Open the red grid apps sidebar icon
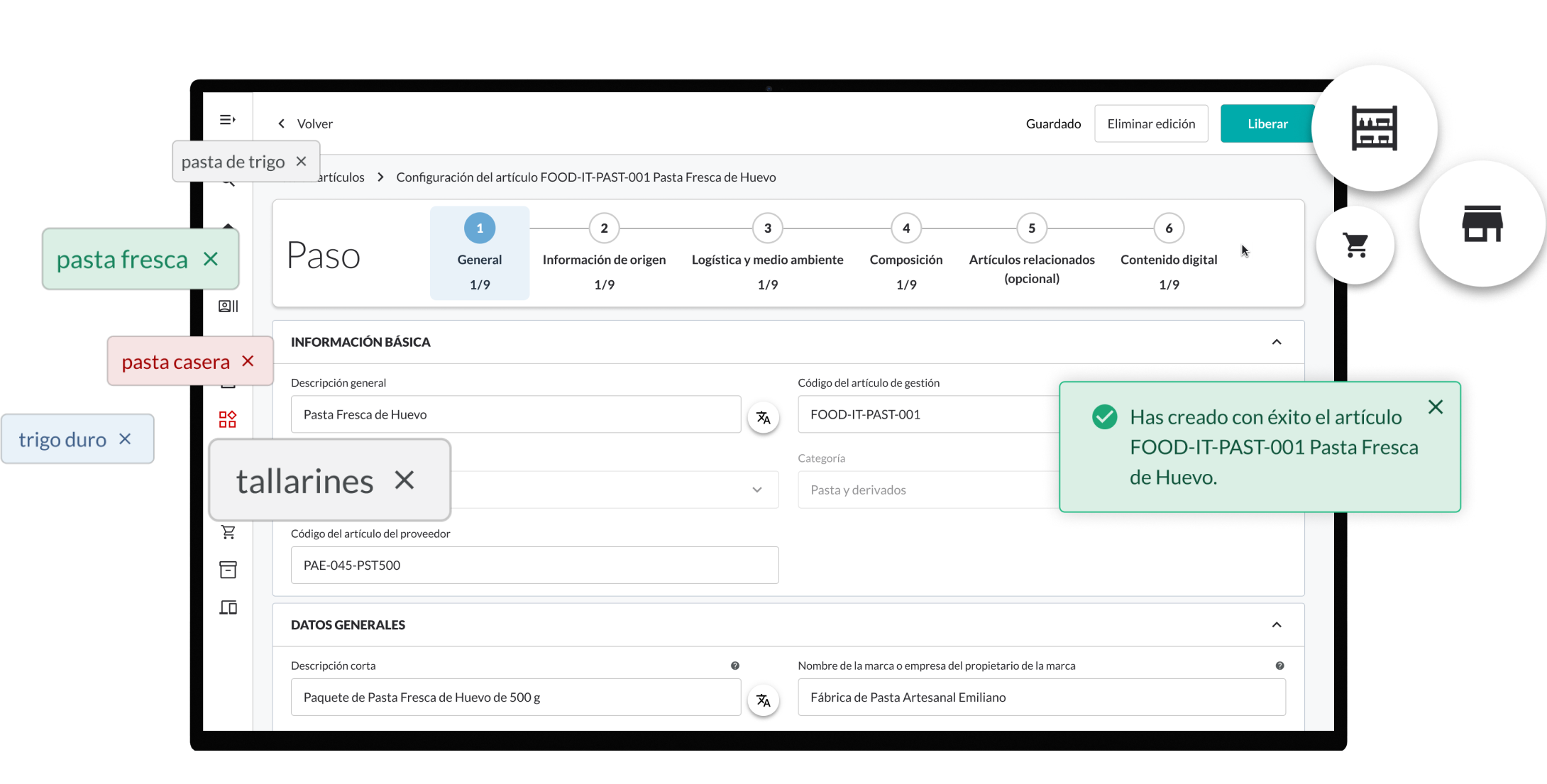The height and width of the screenshot is (784, 1547). click(227, 419)
